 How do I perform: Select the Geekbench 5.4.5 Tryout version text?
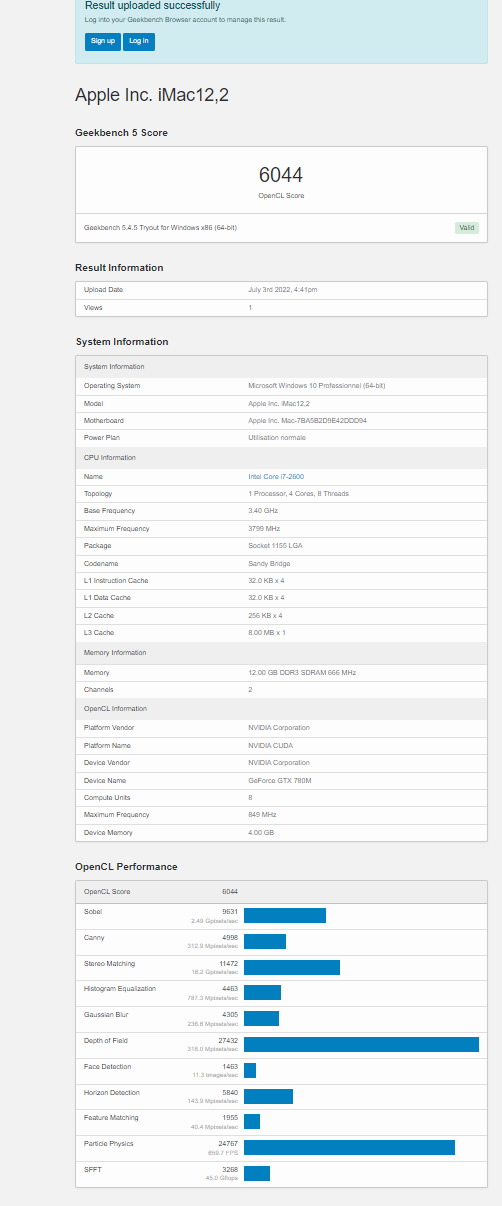160,228
